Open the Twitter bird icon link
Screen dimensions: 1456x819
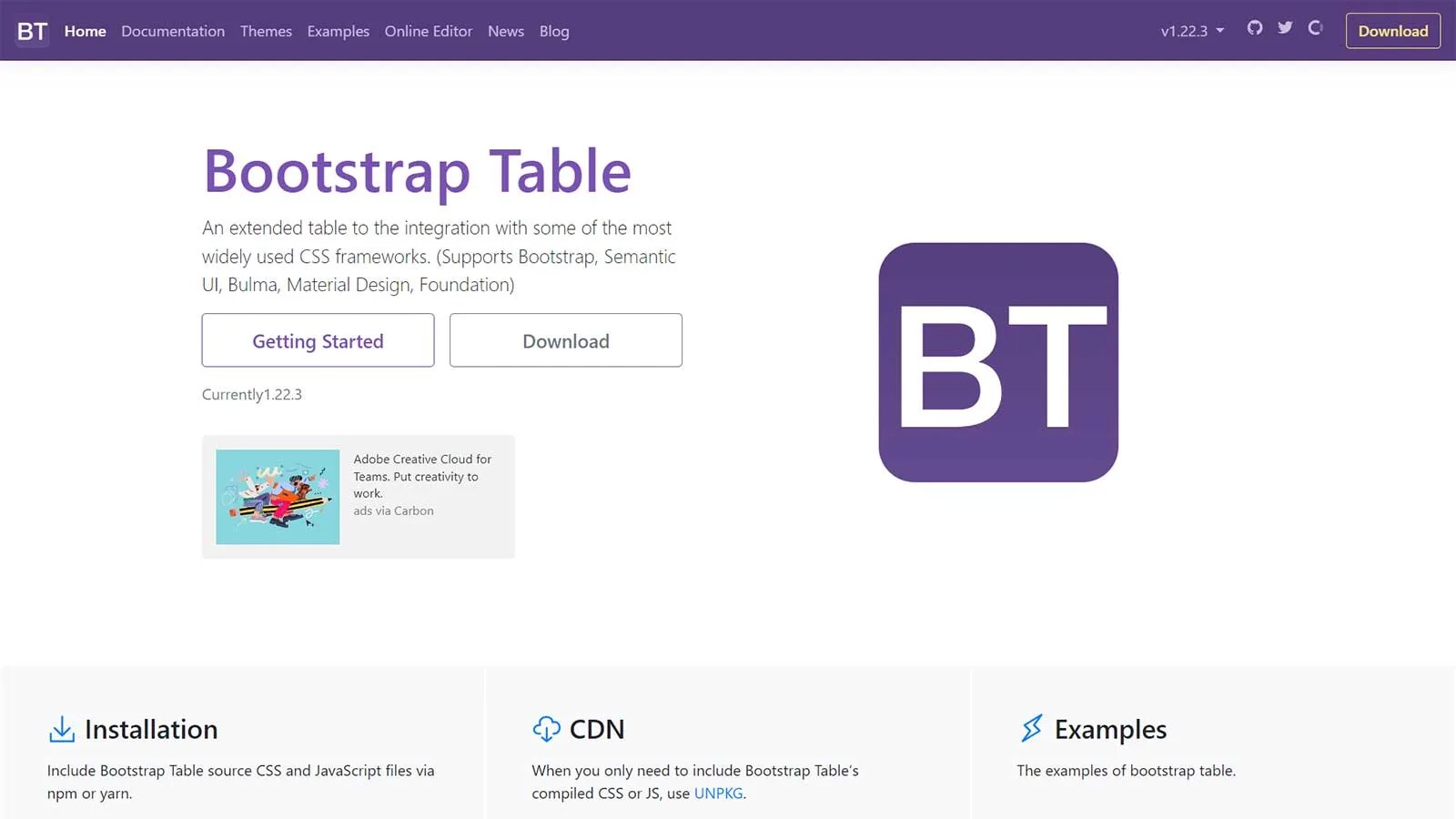pyautogui.click(x=1285, y=28)
